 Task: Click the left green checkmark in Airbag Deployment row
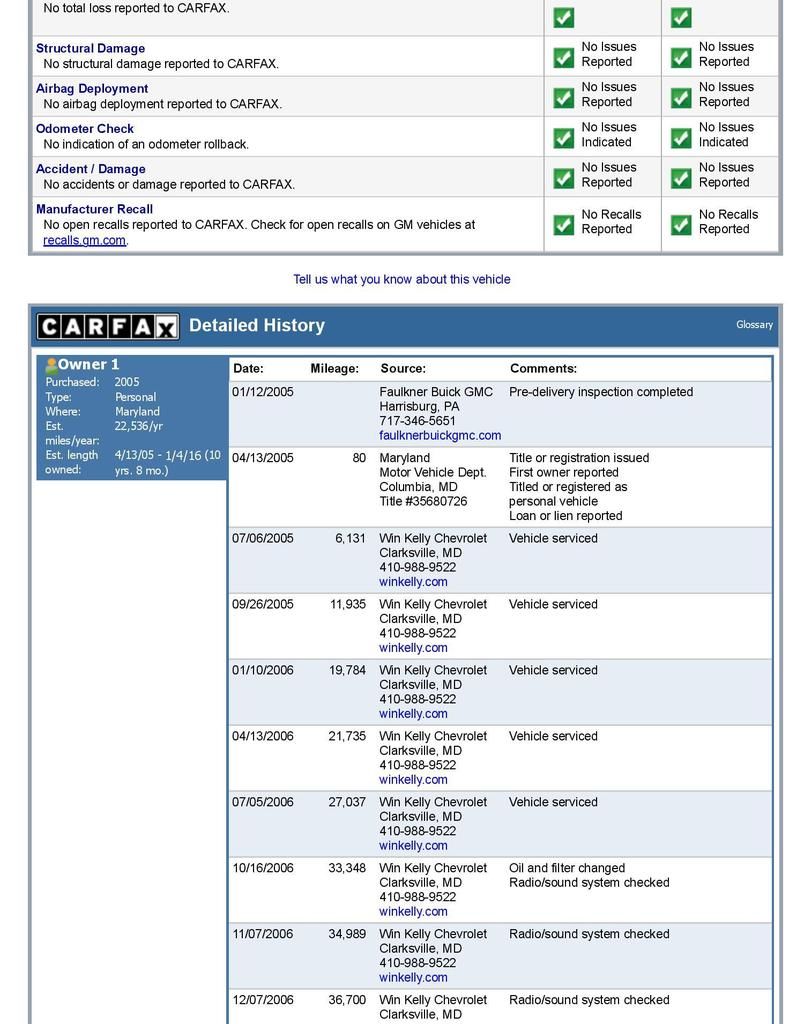(x=564, y=97)
